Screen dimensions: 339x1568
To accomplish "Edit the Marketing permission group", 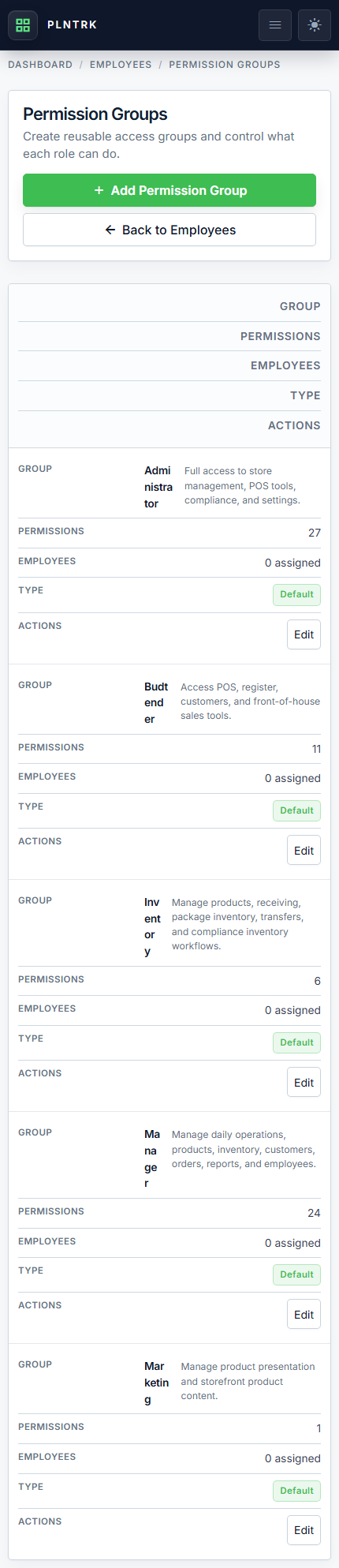I will coord(304,1530).
